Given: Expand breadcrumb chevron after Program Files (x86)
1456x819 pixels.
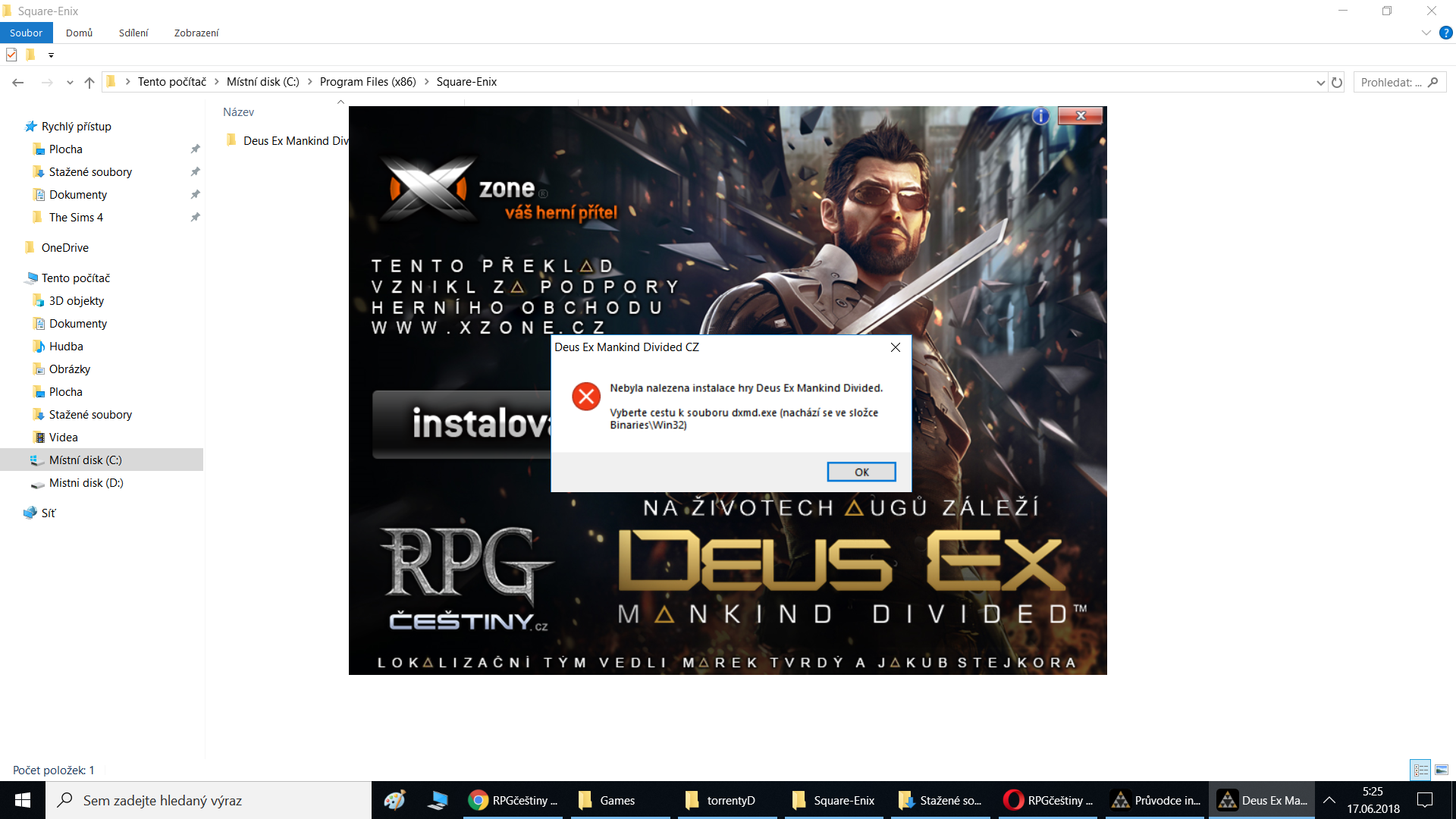Looking at the screenshot, I should [x=426, y=82].
